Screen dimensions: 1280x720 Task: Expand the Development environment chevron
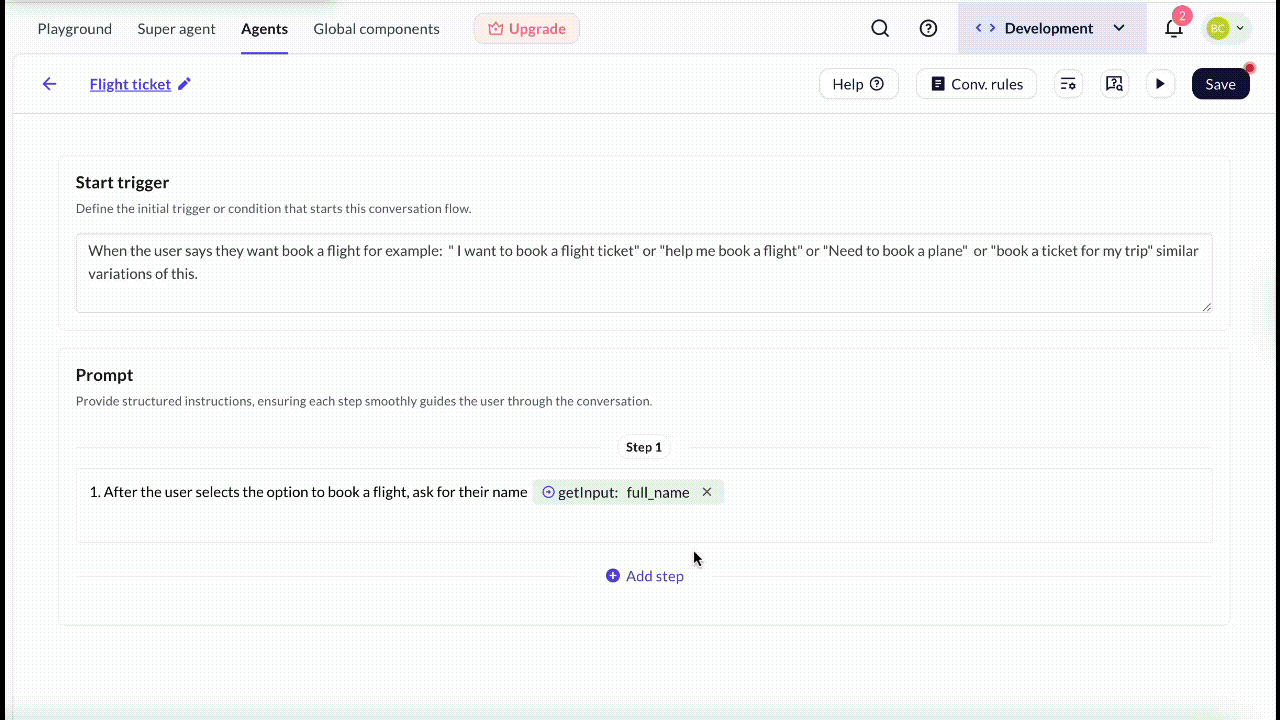[x=1119, y=28]
